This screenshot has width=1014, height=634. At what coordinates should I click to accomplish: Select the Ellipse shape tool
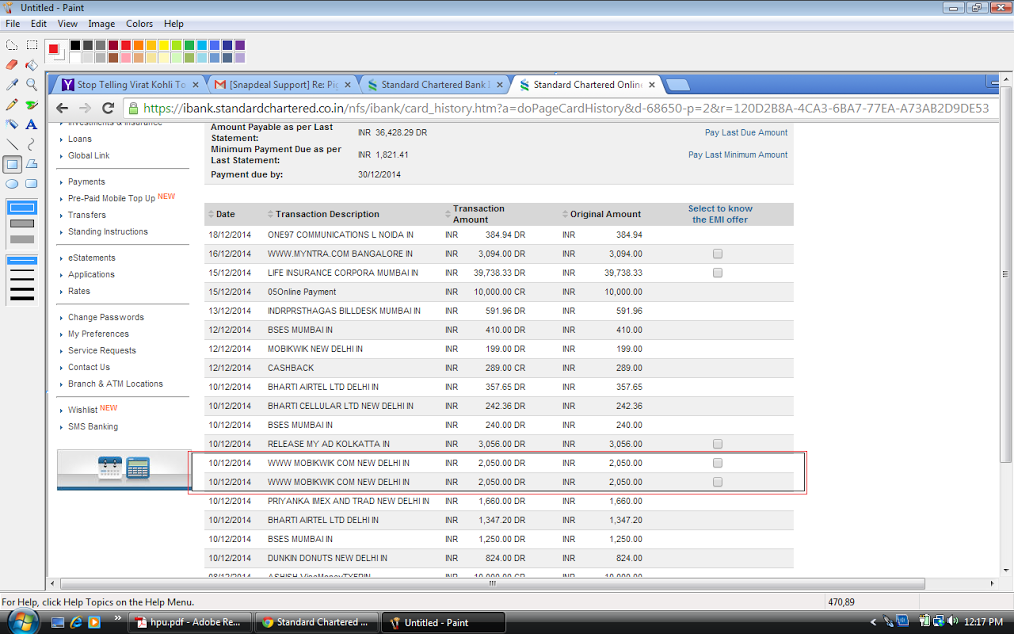point(12,184)
